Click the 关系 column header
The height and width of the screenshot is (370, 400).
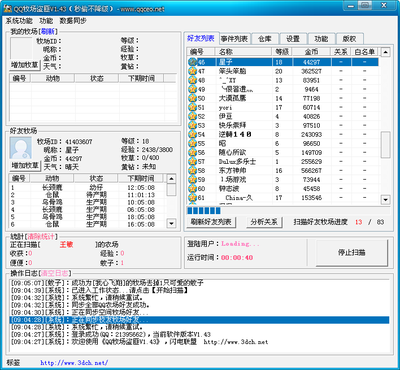341,52
